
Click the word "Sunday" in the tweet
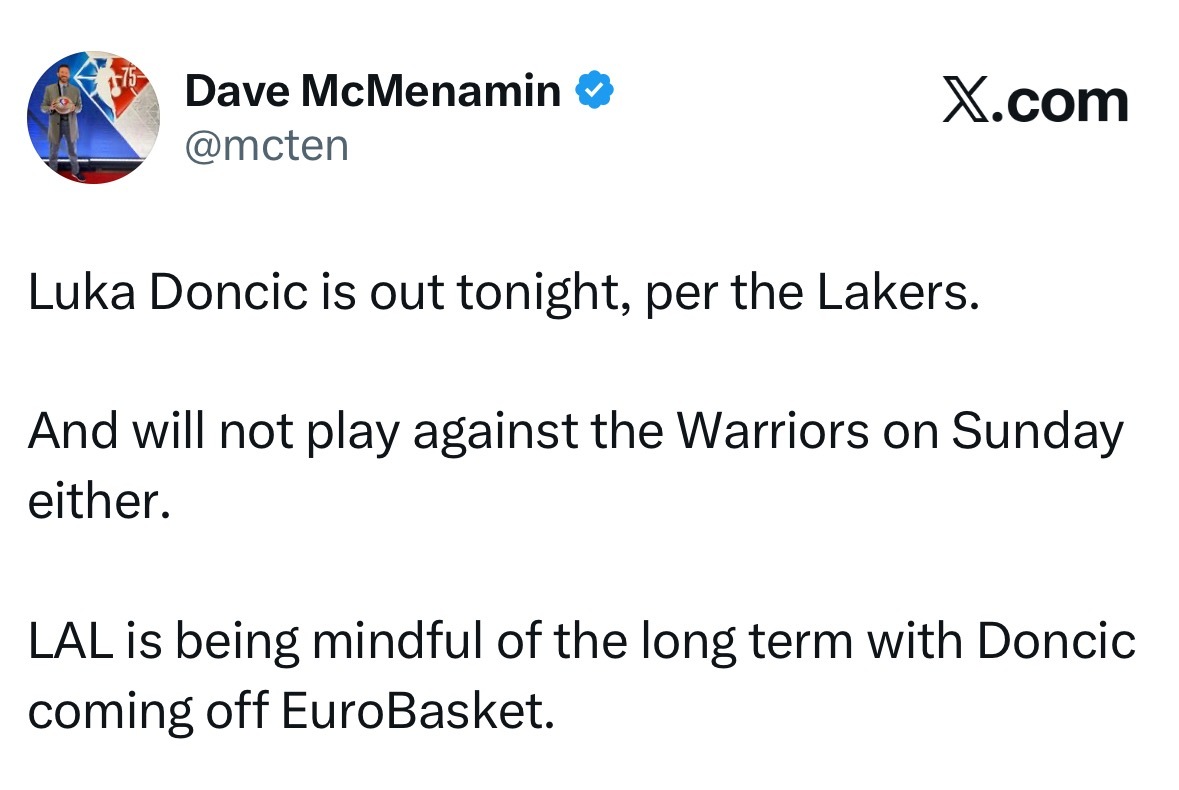[1036, 433]
